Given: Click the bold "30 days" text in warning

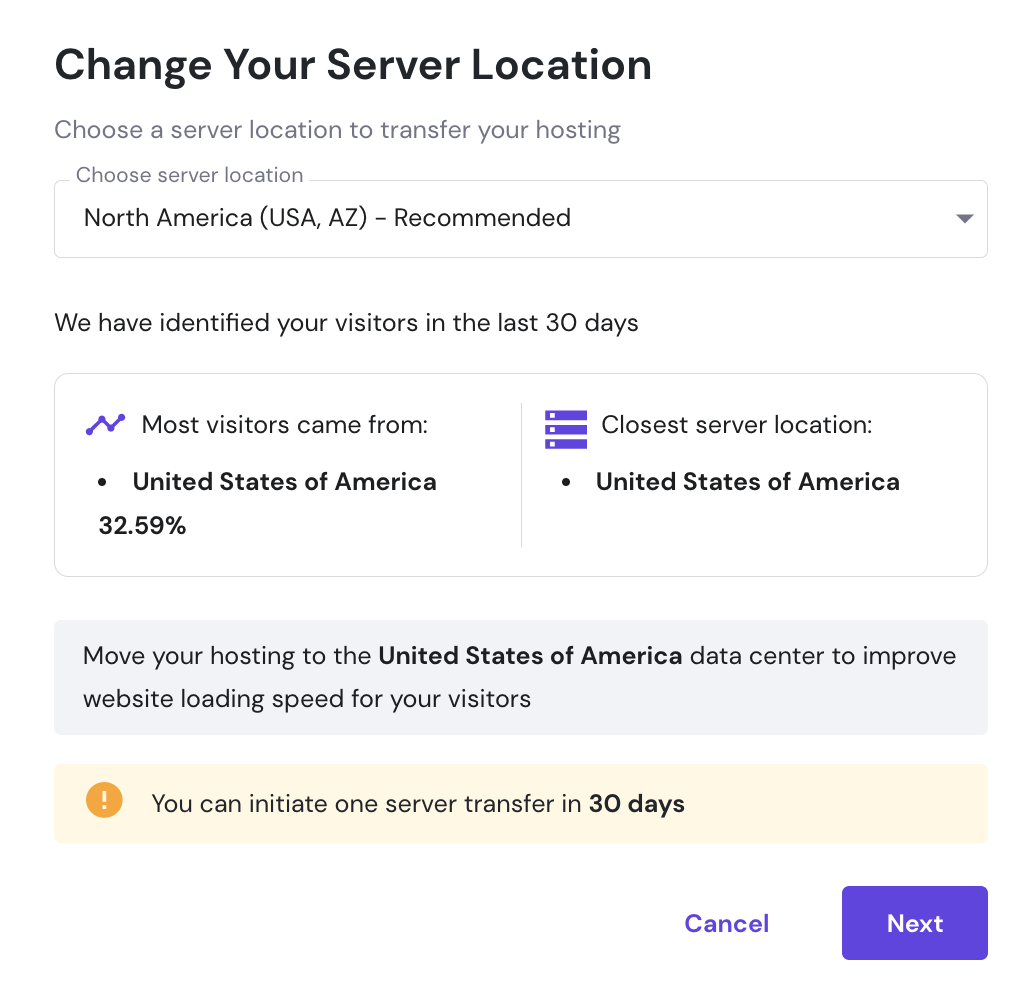Looking at the screenshot, I should pyautogui.click(x=636, y=804).
